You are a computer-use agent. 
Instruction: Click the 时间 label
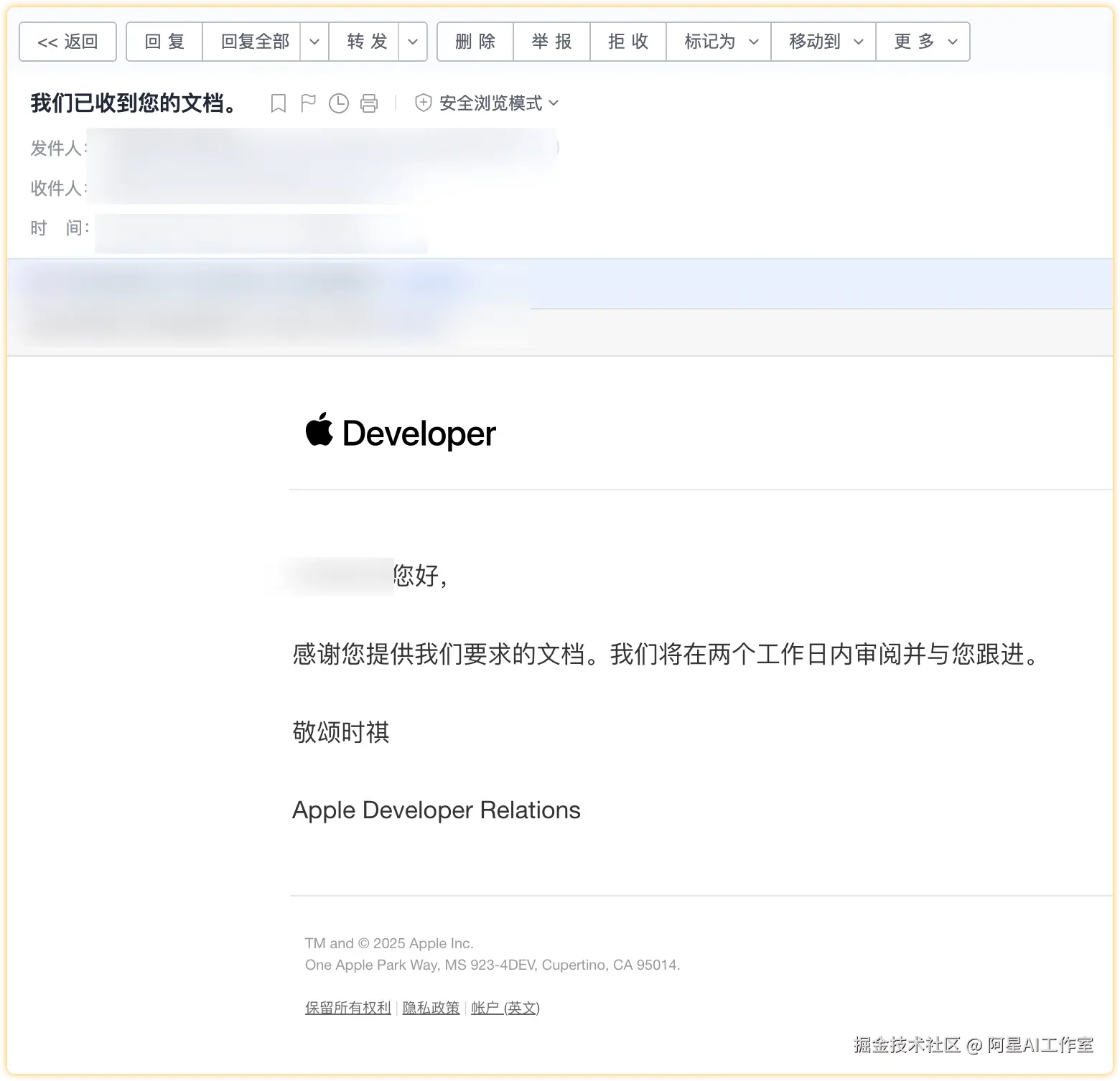click(x=60, y=228)
